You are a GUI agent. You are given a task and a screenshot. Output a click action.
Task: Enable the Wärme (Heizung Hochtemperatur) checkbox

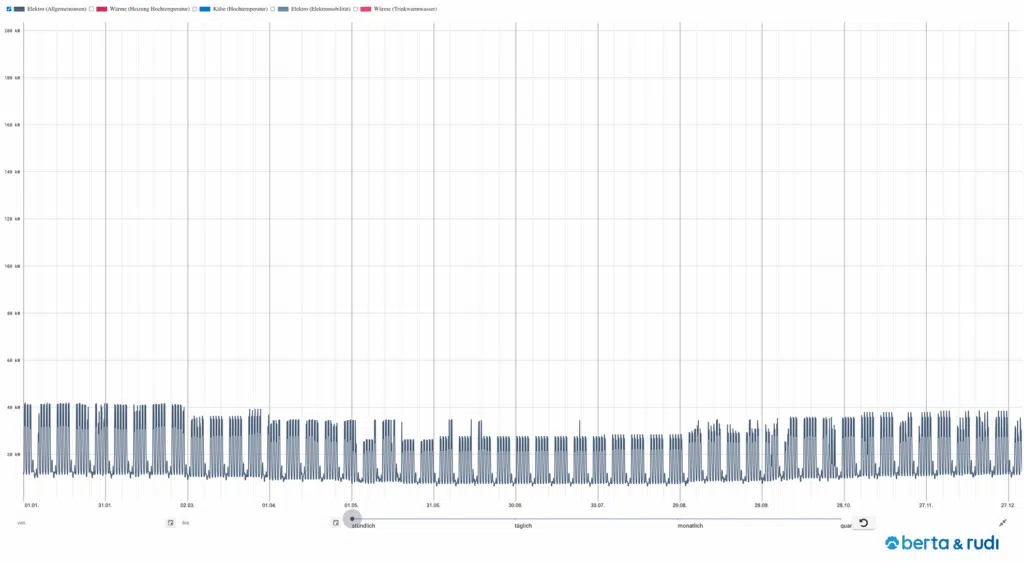(x=91, y=9)
